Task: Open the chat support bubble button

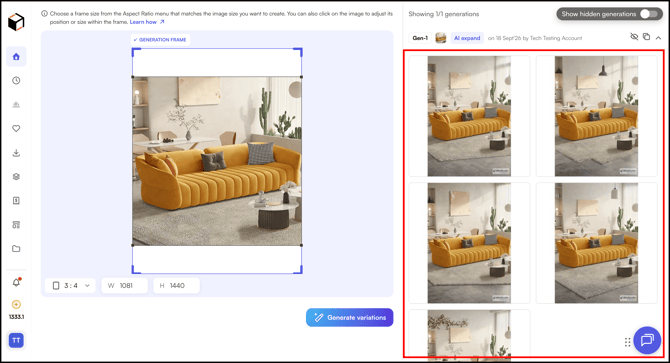Action: click(647, 340)
